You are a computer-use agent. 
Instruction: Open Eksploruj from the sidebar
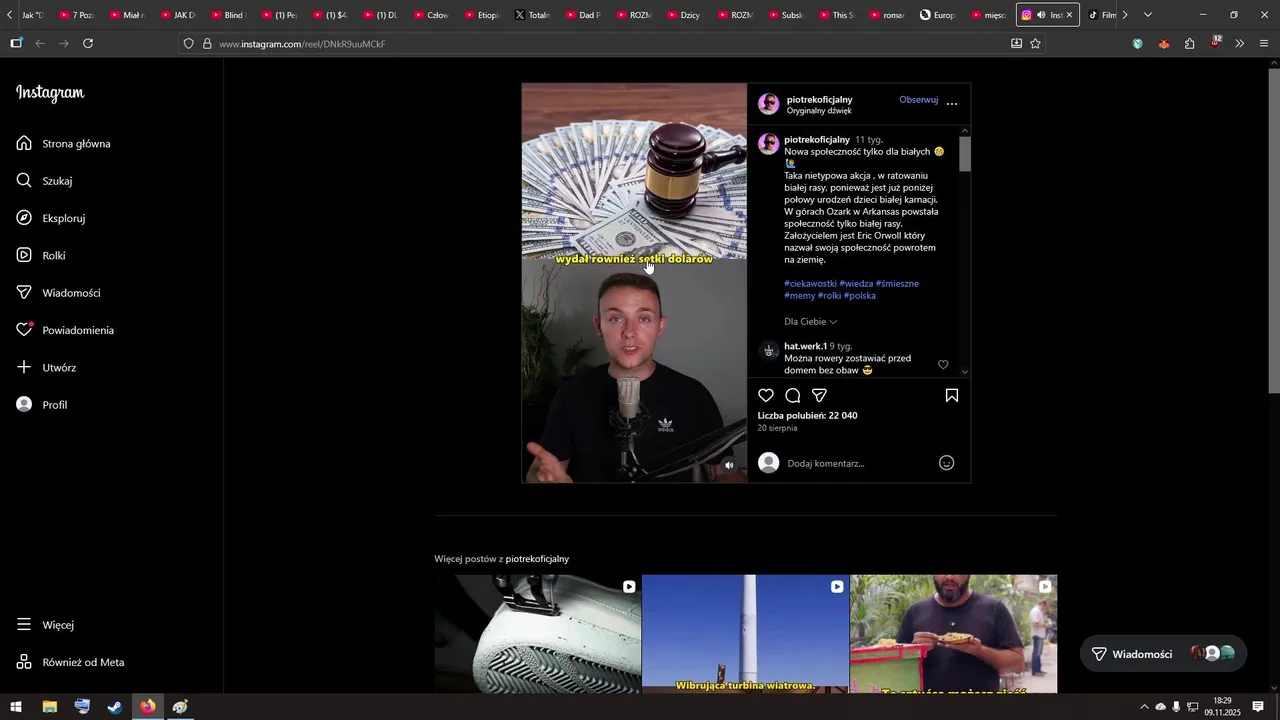point(63,218)
